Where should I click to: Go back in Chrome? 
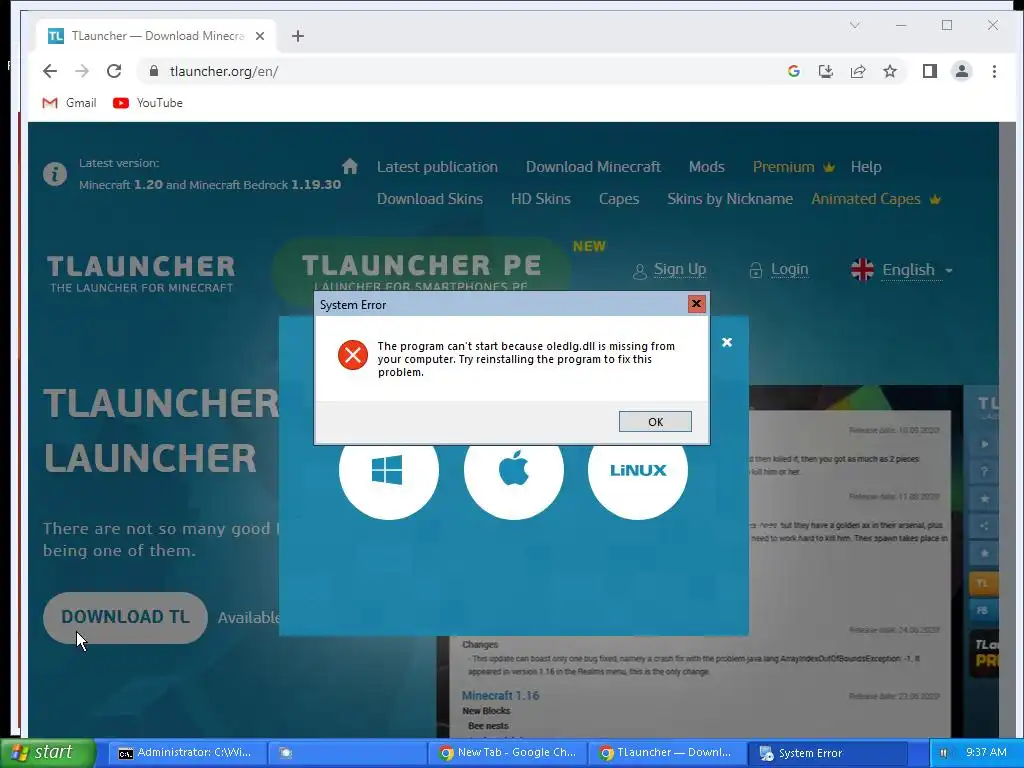(50, 71)
